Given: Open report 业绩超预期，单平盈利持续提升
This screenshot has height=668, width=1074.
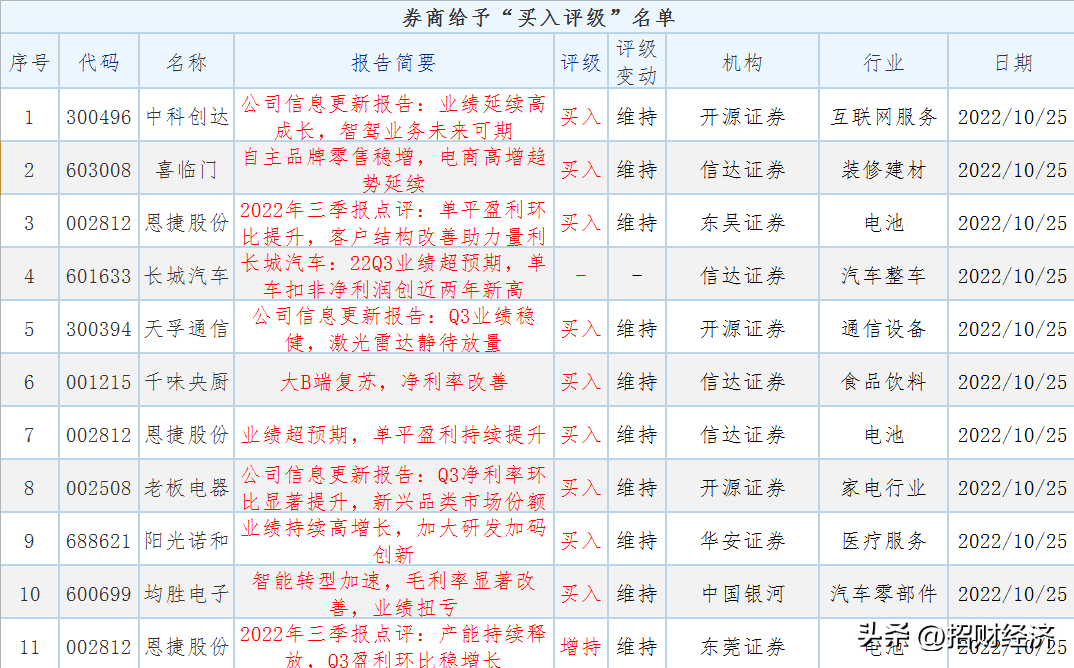Looking at the screenshot, I should (394, 434).
